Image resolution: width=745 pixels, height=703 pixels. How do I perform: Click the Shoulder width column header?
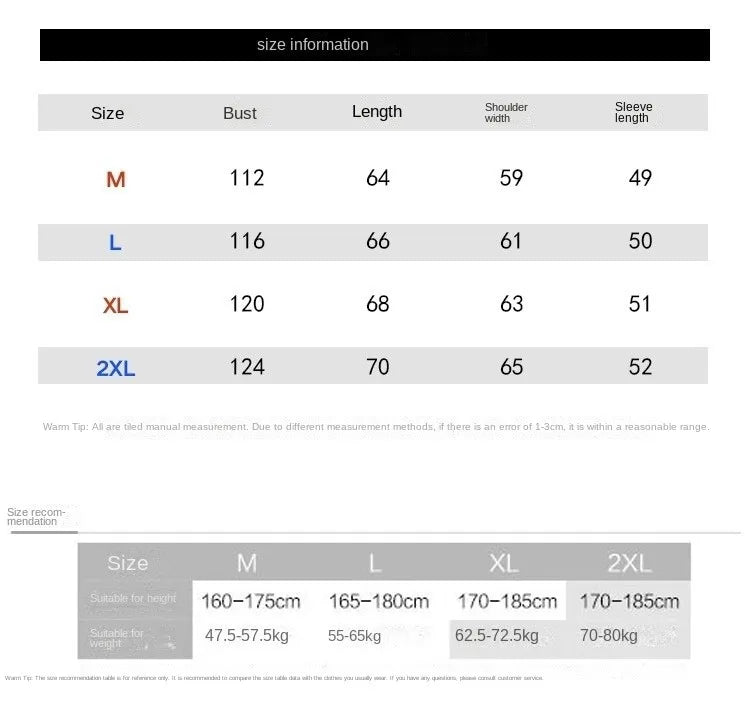506,113
